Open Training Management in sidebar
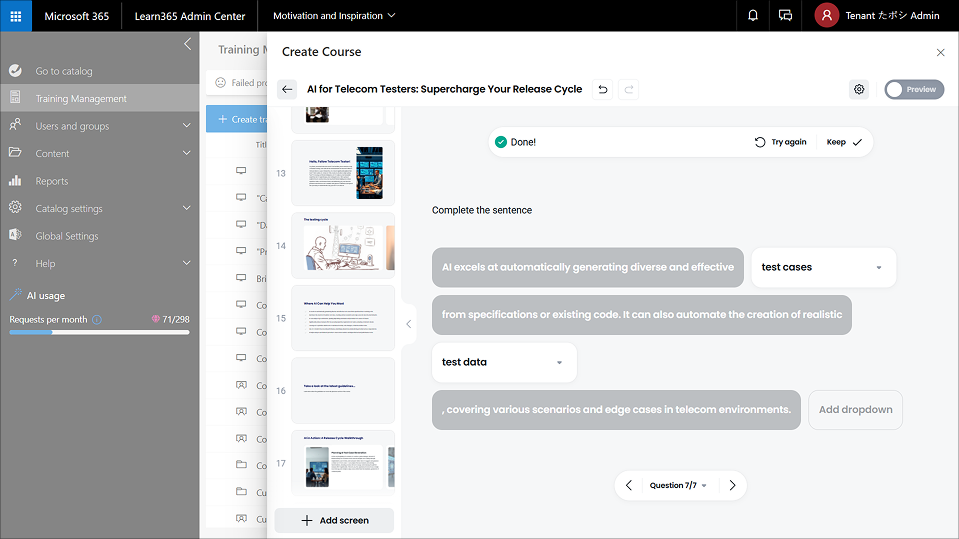 tap(81, 98)
